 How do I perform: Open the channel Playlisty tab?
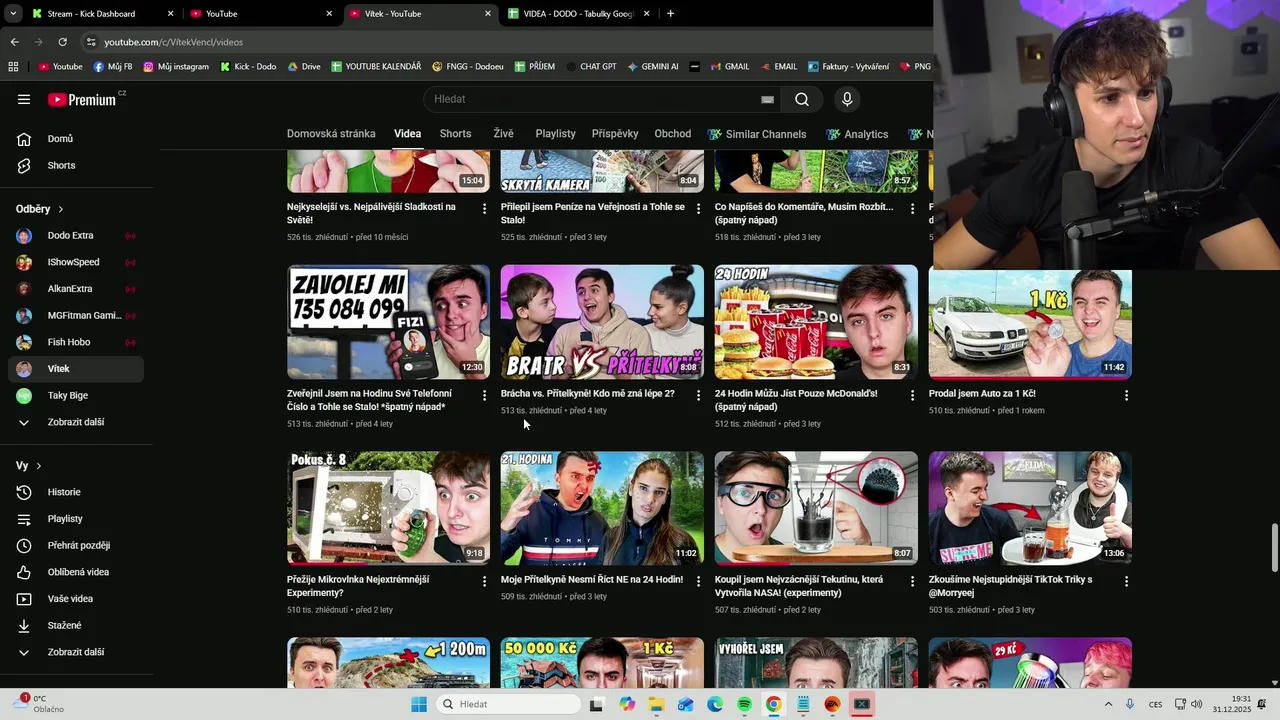[555, 134]
